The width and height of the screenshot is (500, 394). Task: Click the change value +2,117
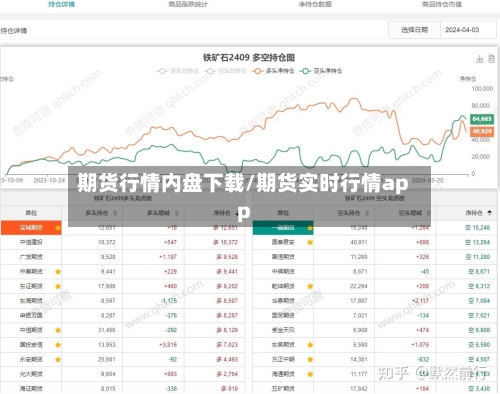point(420,301)
